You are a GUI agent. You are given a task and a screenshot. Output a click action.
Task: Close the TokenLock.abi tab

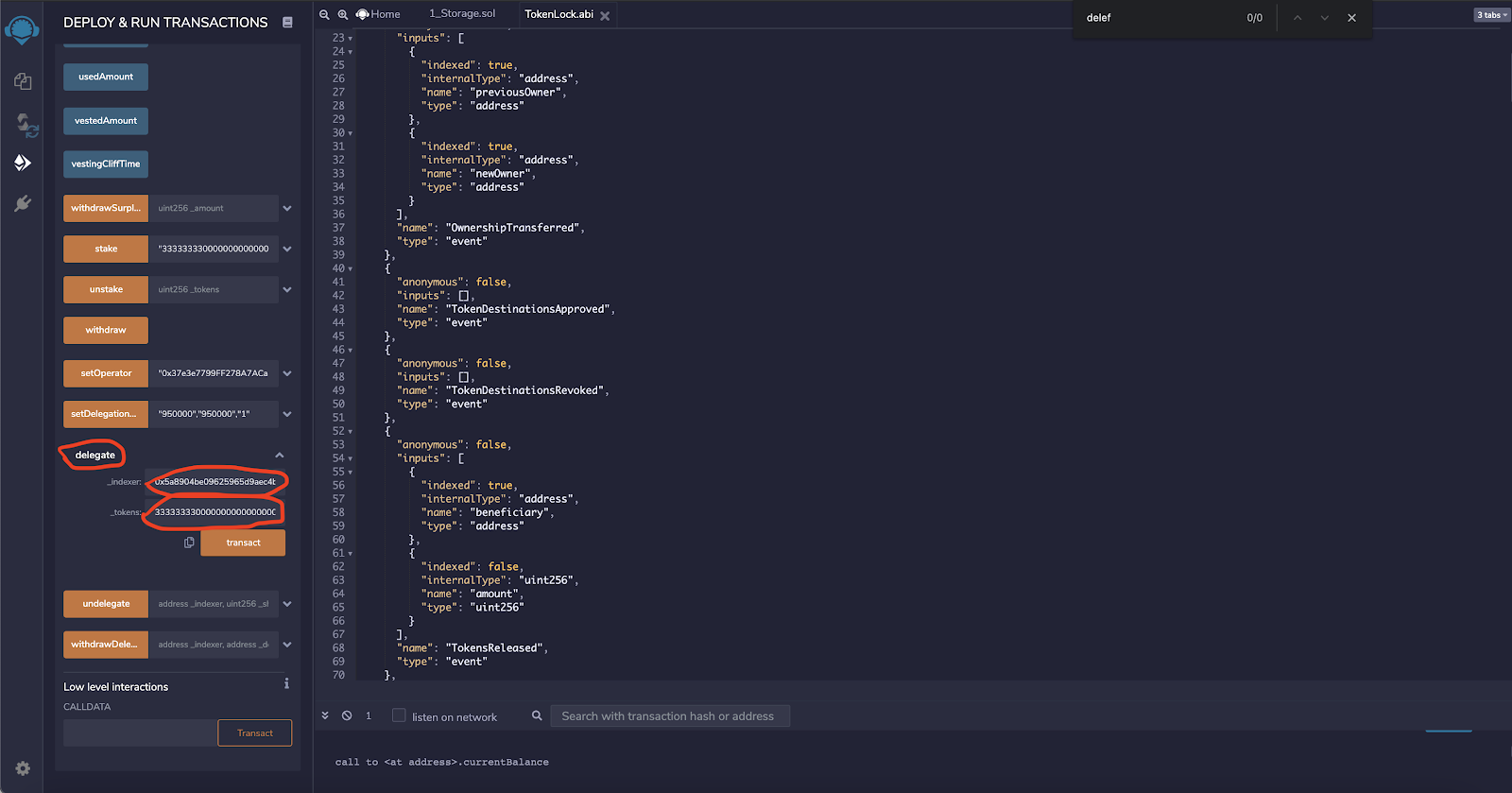click(605, 15)
